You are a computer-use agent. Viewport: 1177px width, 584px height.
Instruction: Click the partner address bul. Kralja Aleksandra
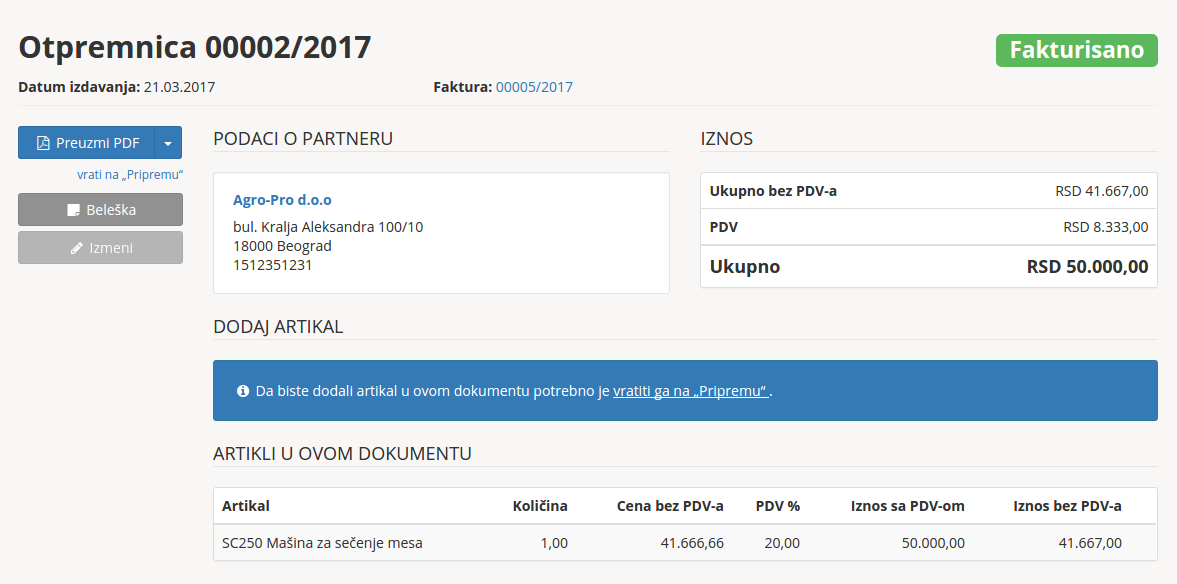coord(328,227)
